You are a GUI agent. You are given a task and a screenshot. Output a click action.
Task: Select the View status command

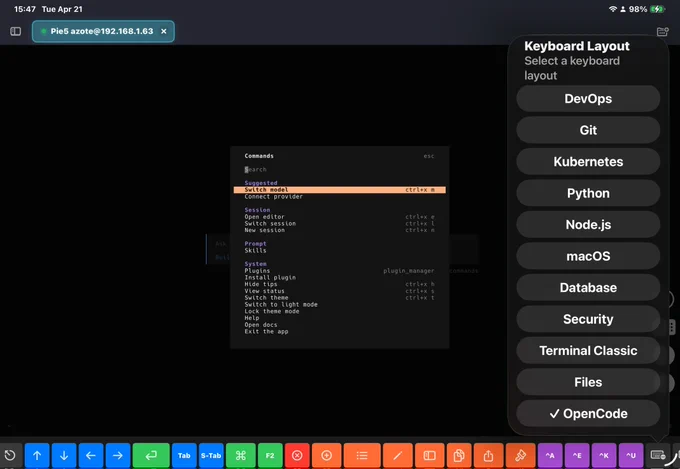[x=339, y=291]
